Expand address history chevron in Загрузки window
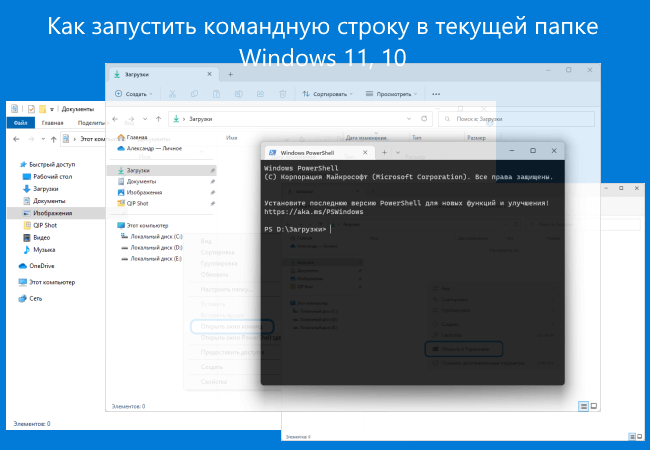Screen dimensions: 650x450 409,119
